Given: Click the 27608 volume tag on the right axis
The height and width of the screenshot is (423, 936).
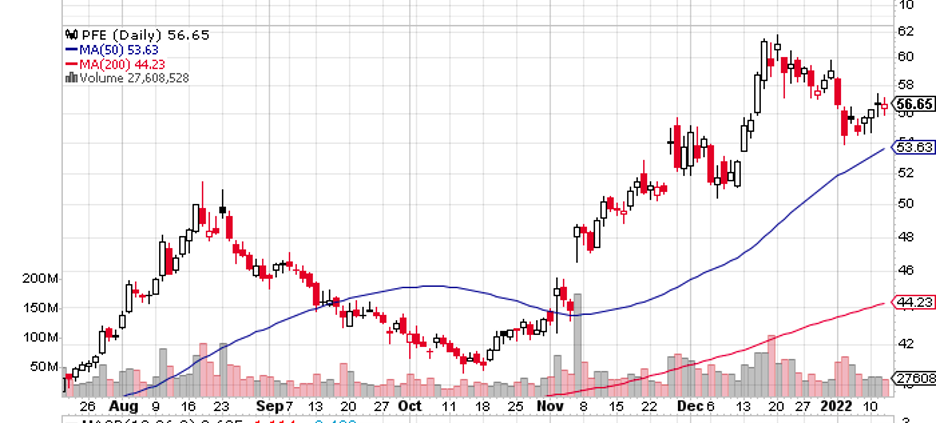Looking at the screenshot, I should click(x=913, y=378).
